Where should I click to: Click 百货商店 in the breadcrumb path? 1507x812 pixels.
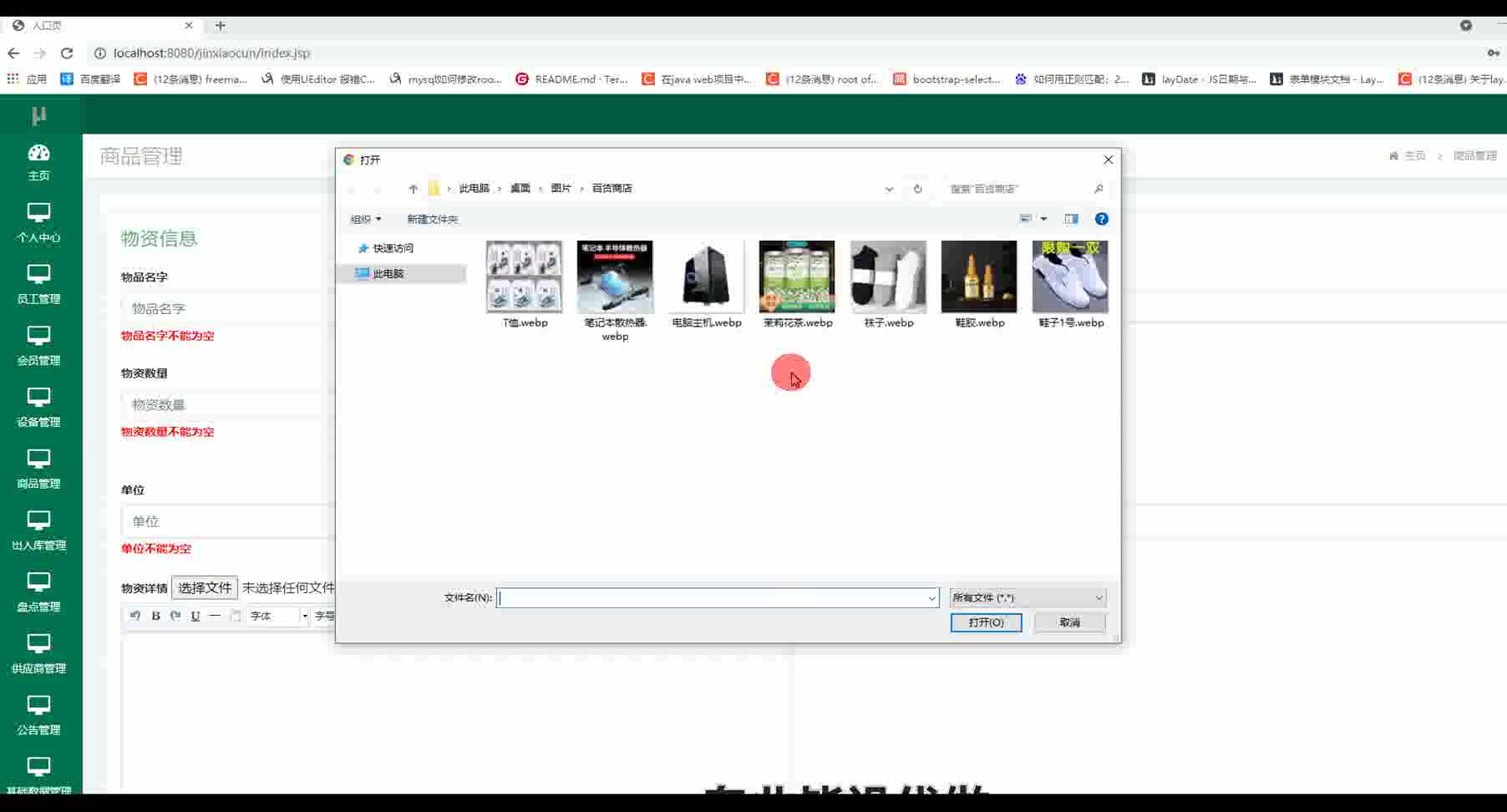coord(611,188)
